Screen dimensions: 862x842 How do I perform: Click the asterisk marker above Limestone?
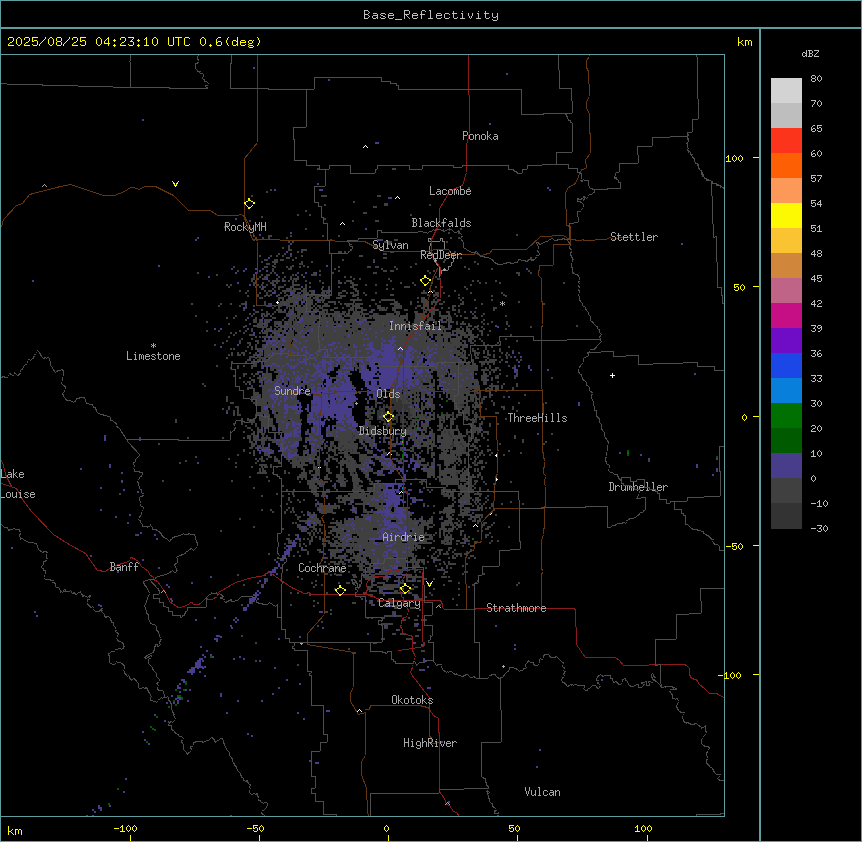153,346
